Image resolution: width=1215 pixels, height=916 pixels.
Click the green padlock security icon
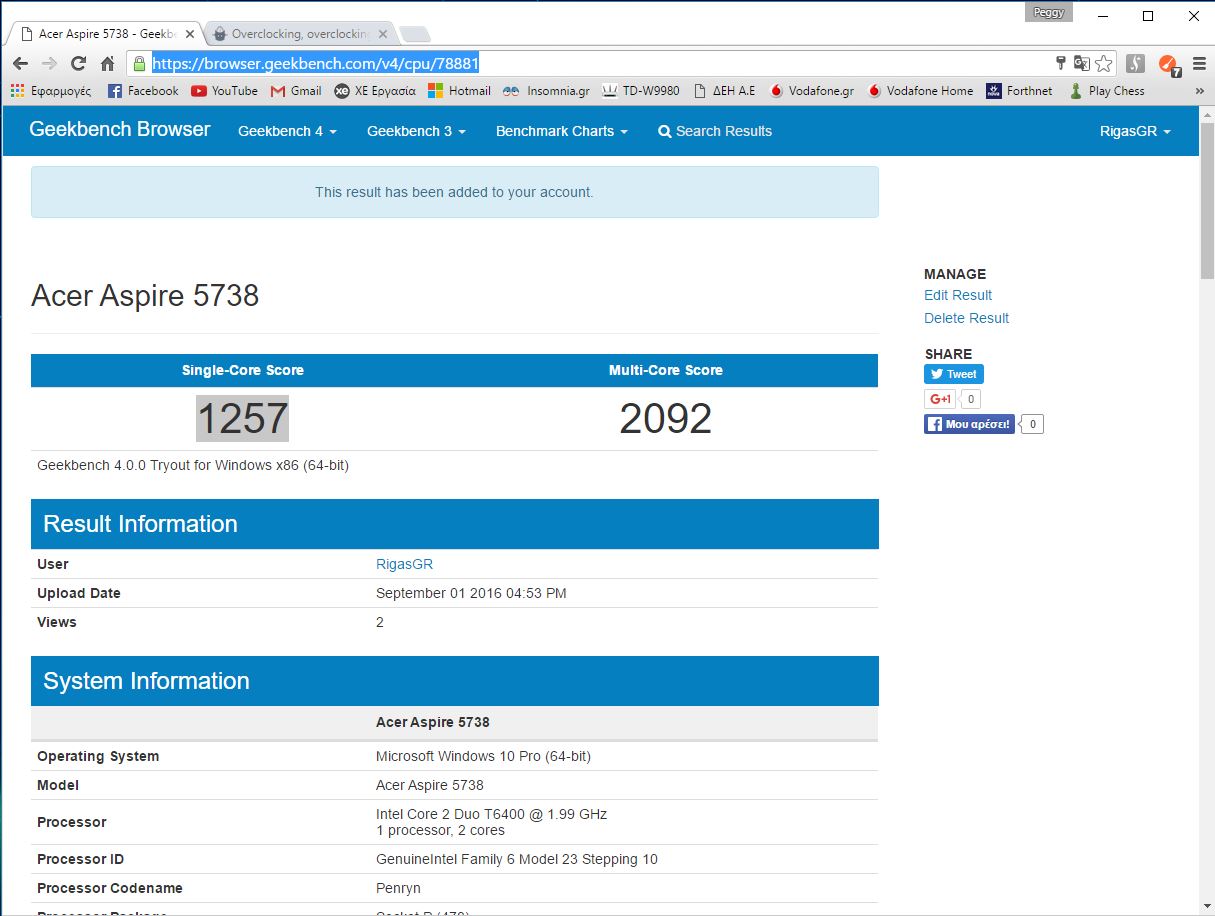tap(140, 64)
